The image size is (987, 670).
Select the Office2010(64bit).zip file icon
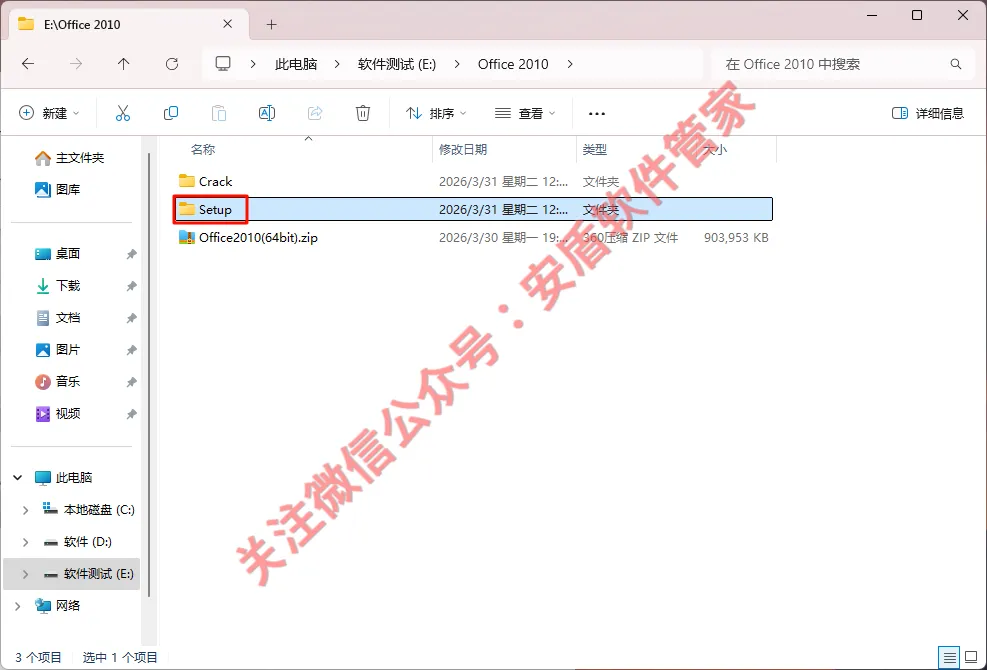(x=186, y=237)
